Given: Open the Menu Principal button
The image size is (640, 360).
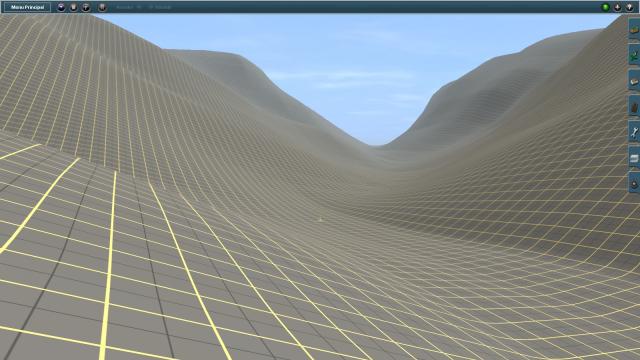Looking at the screenshot, I should tap(27, 7).
